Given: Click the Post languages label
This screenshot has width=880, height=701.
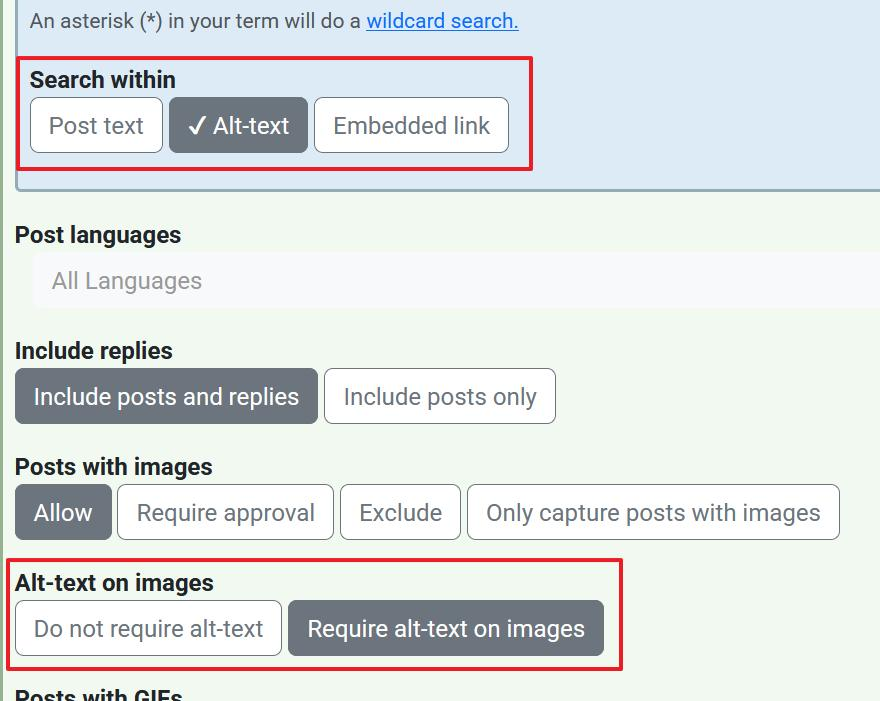Looking at the screenshot, I should pos(98,235).
